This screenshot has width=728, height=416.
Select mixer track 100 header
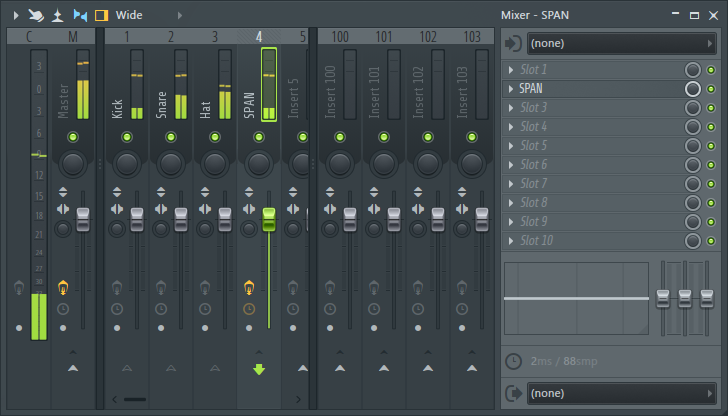[x=340, y=37]
